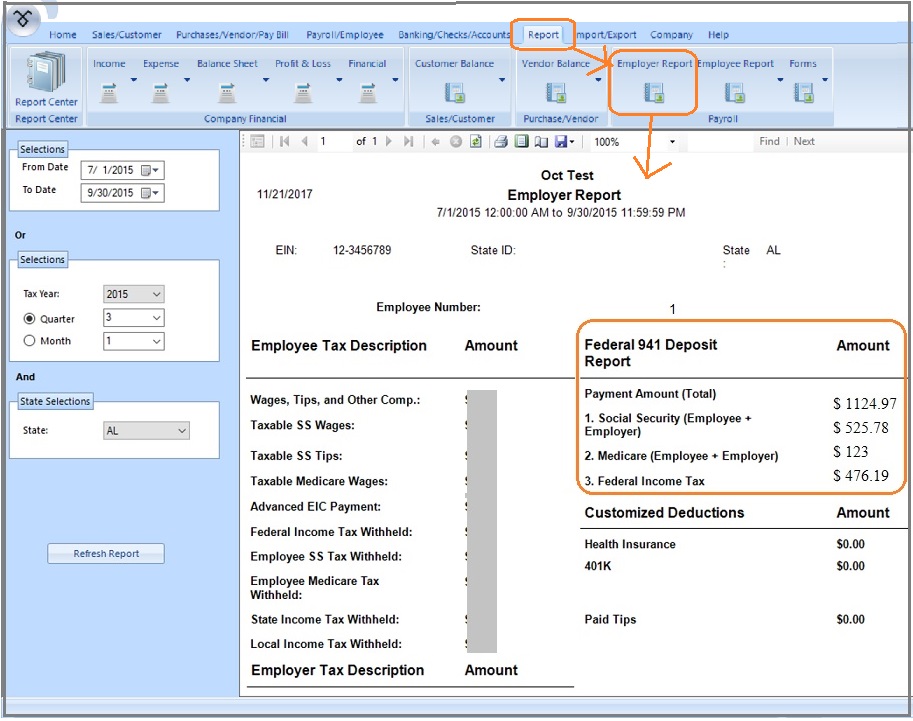Open the Company ribbon tab
Screen dimensions: 913x721
point(671,35)
